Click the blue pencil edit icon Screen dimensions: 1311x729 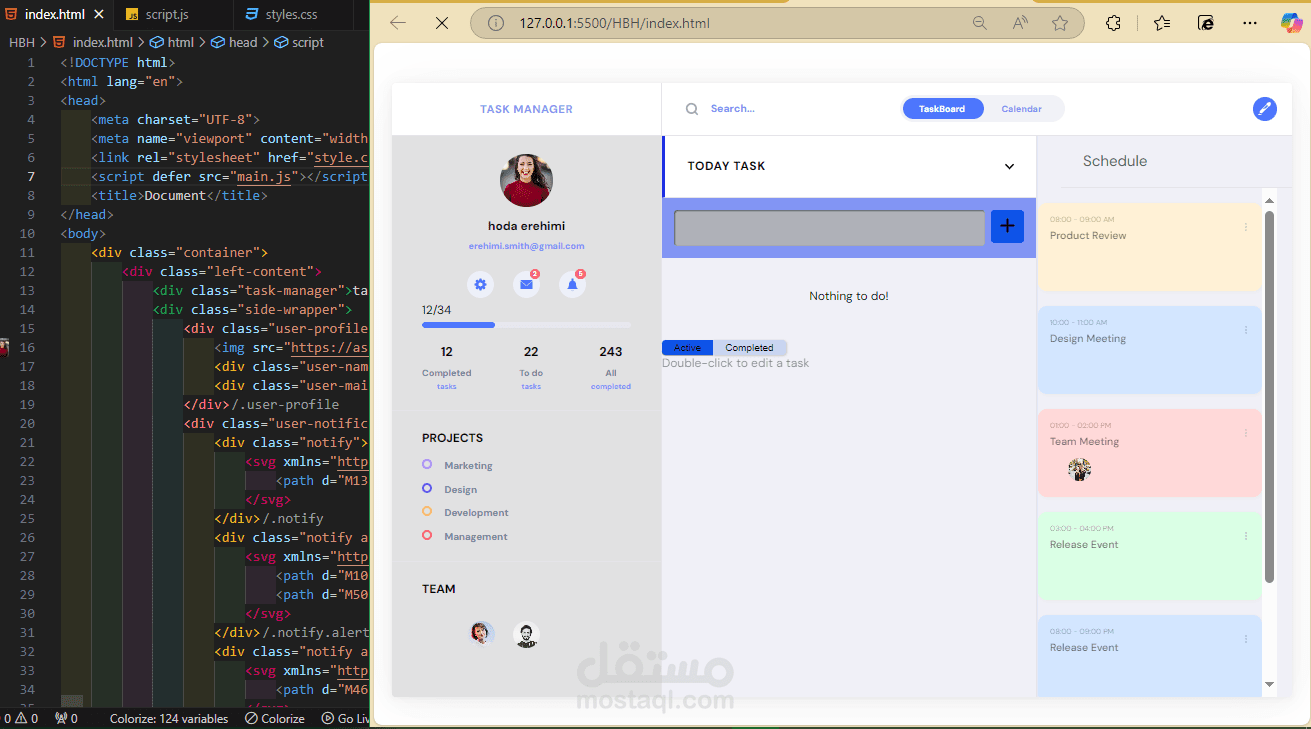(1265, 109)
